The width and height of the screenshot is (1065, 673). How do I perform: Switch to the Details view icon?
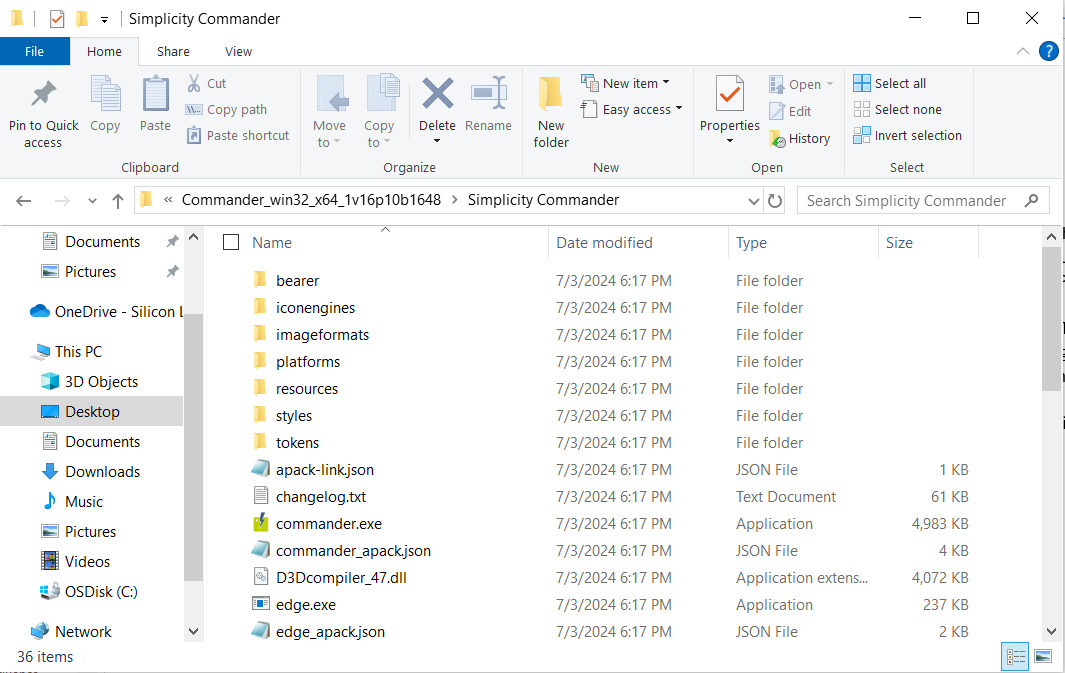click(x=1015, y=656)
